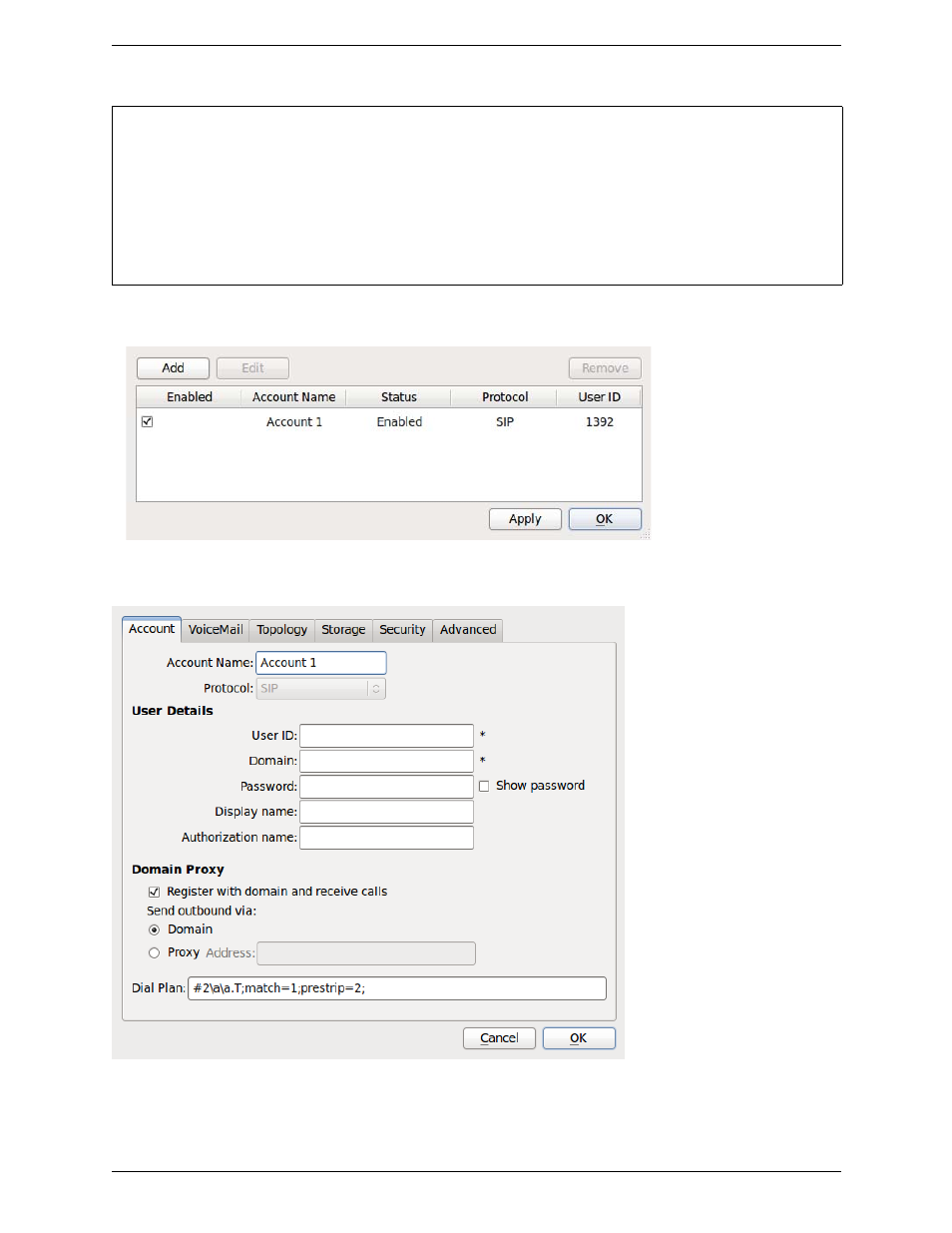Click the Authorization name input field
The width and height of the screenshot is (952, 1233).
click(386, 838)
